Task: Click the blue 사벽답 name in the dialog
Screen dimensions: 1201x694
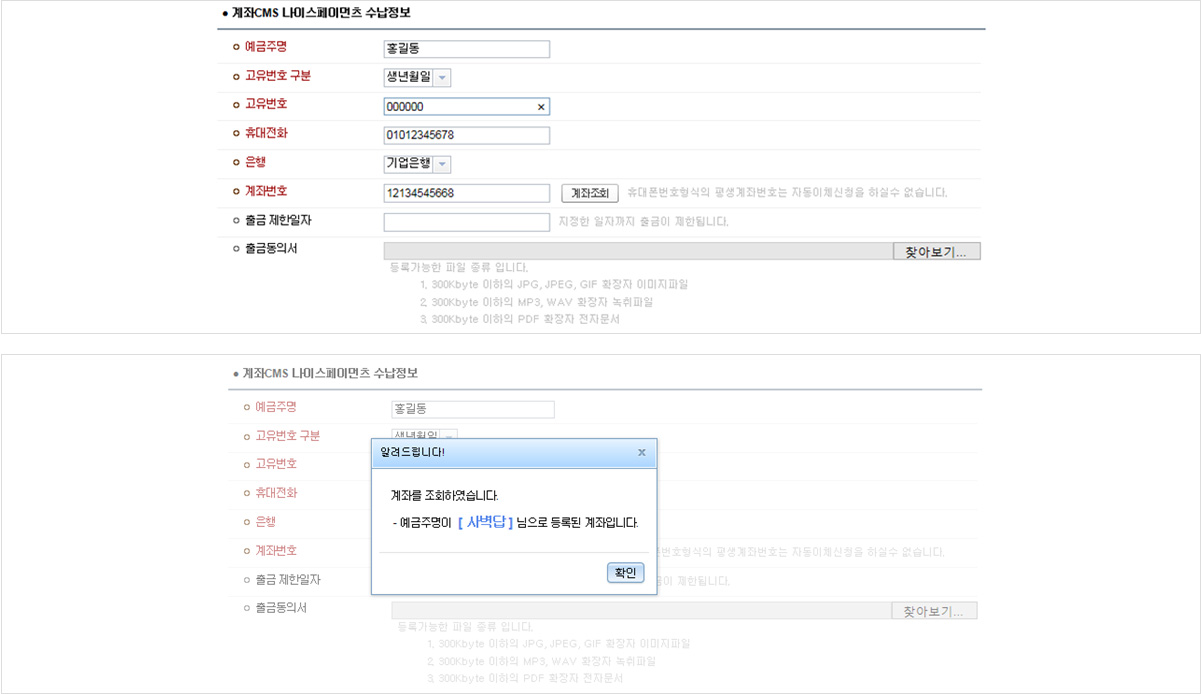Action: point(485,522)
